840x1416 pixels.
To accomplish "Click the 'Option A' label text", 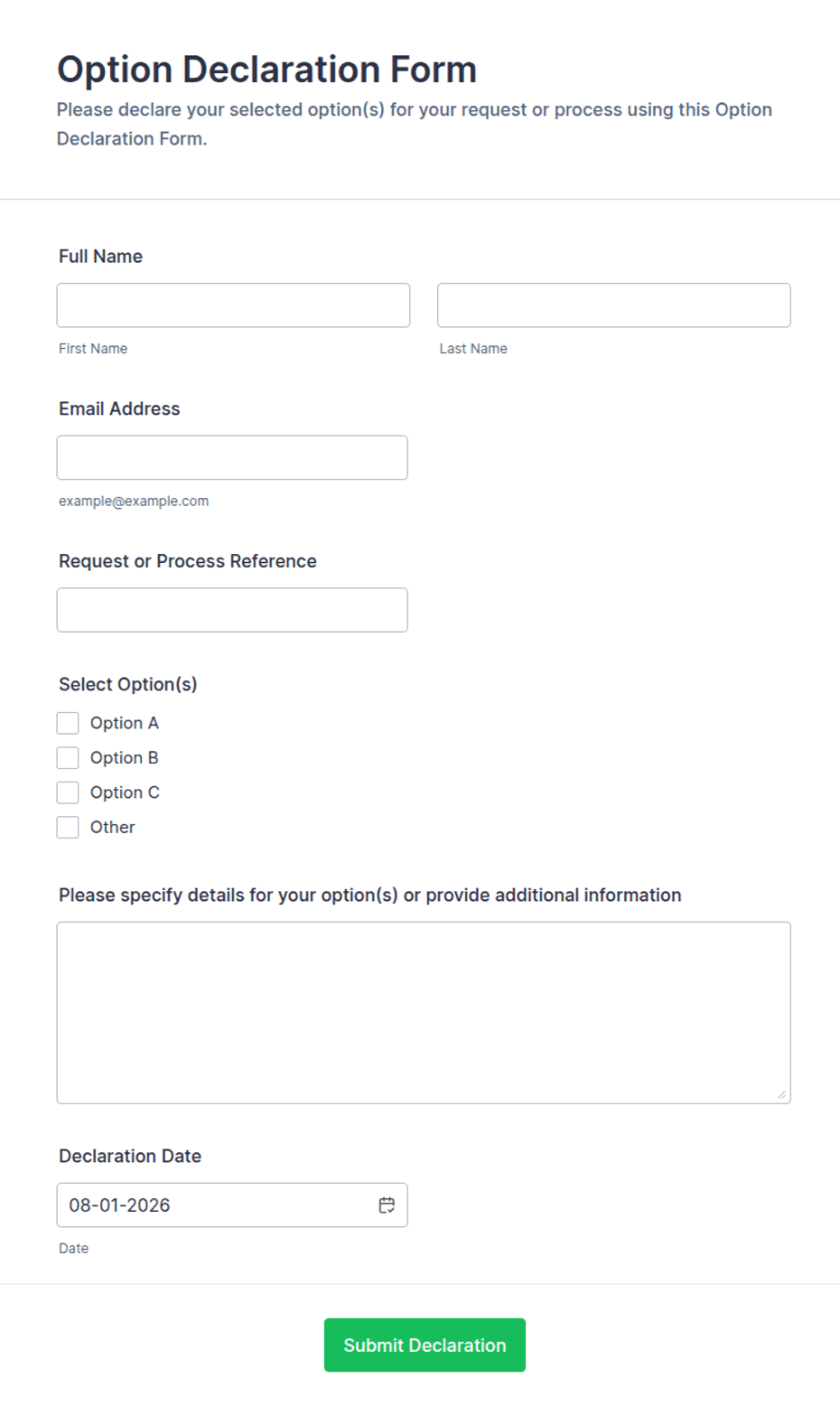I will click(125, 723).
